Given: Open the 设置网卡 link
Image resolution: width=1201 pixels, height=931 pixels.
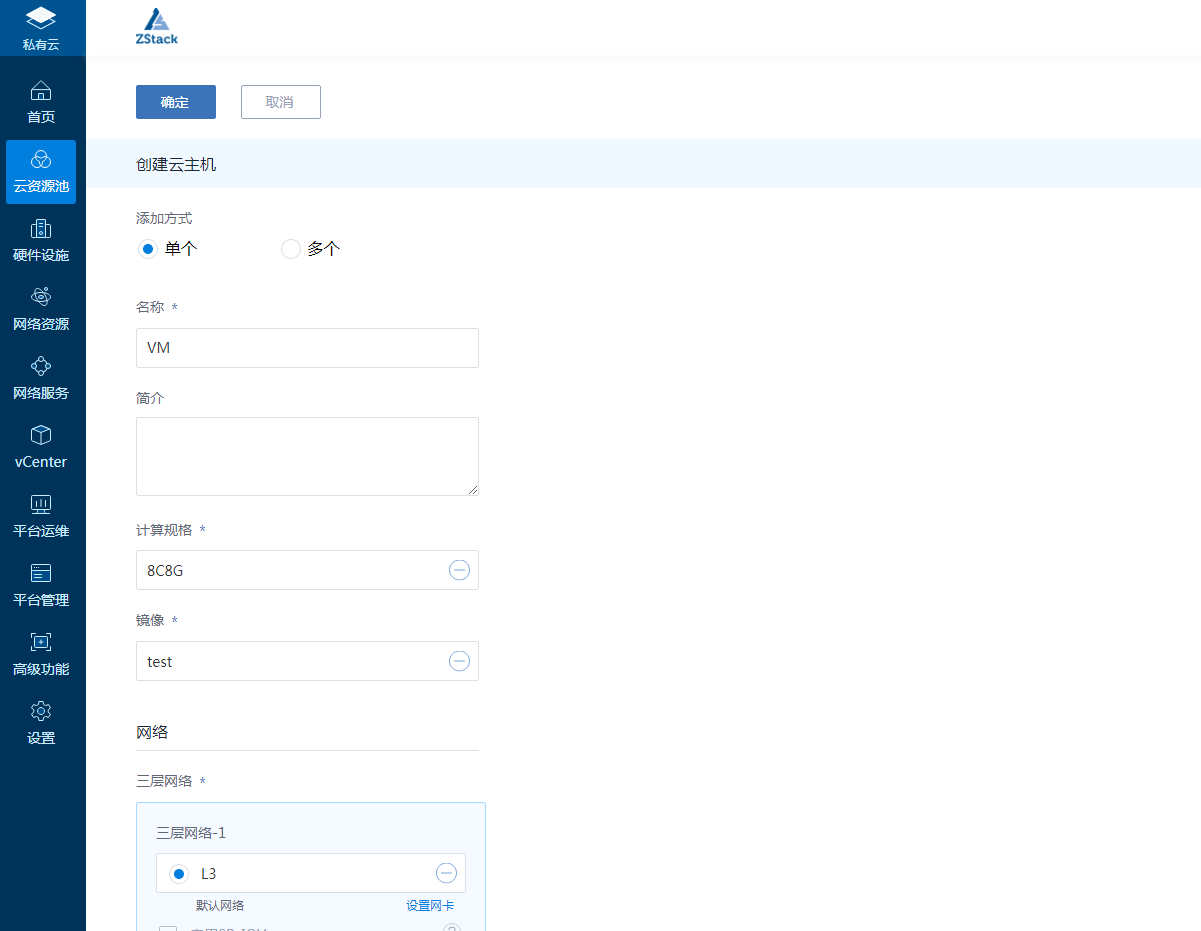Looking at the screenshot, I should click(429, 903).
